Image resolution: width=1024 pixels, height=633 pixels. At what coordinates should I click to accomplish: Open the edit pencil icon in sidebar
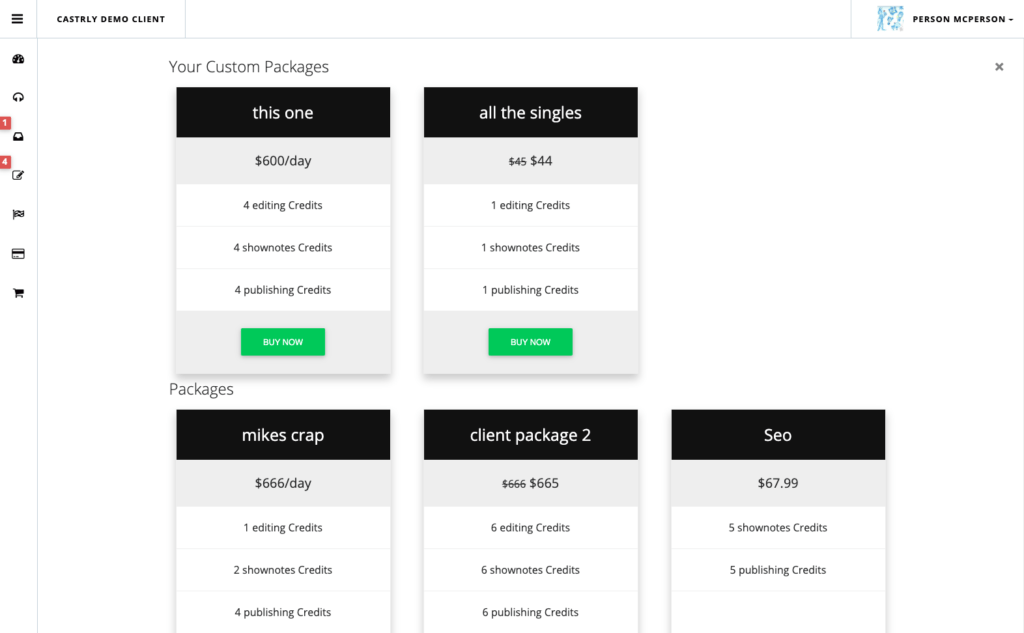pyautogui.click(x=18, y=175)
